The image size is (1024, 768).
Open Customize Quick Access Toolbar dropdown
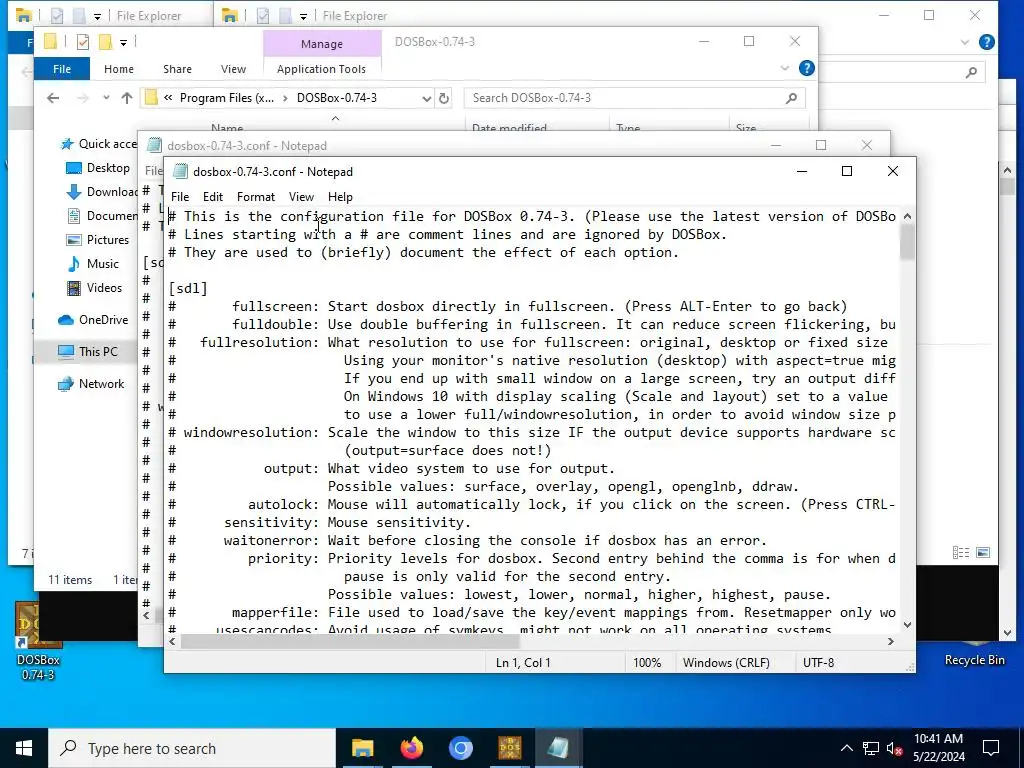click(123, 42)
